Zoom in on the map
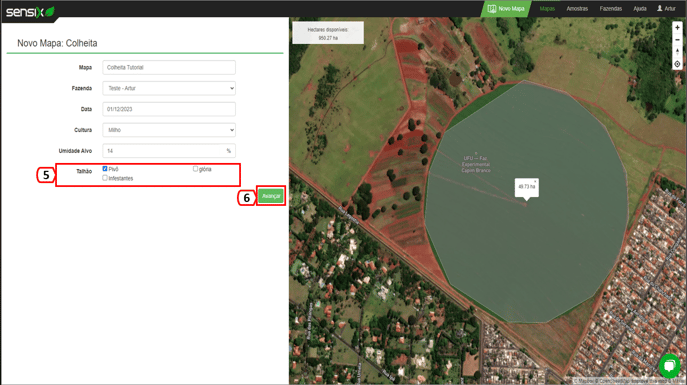 (x=677, y=28)
